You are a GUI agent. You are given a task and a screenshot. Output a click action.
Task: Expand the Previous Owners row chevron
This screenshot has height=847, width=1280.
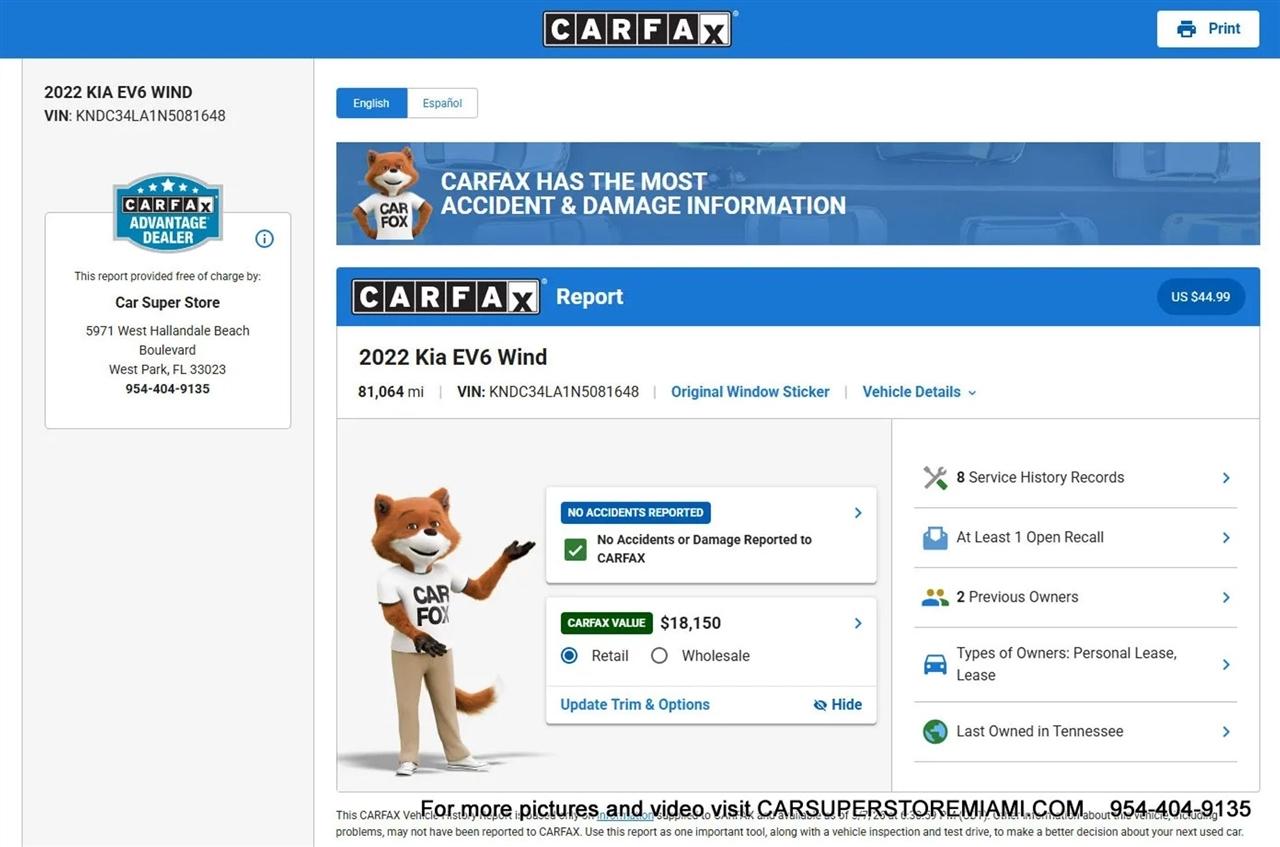point(1226,597)
